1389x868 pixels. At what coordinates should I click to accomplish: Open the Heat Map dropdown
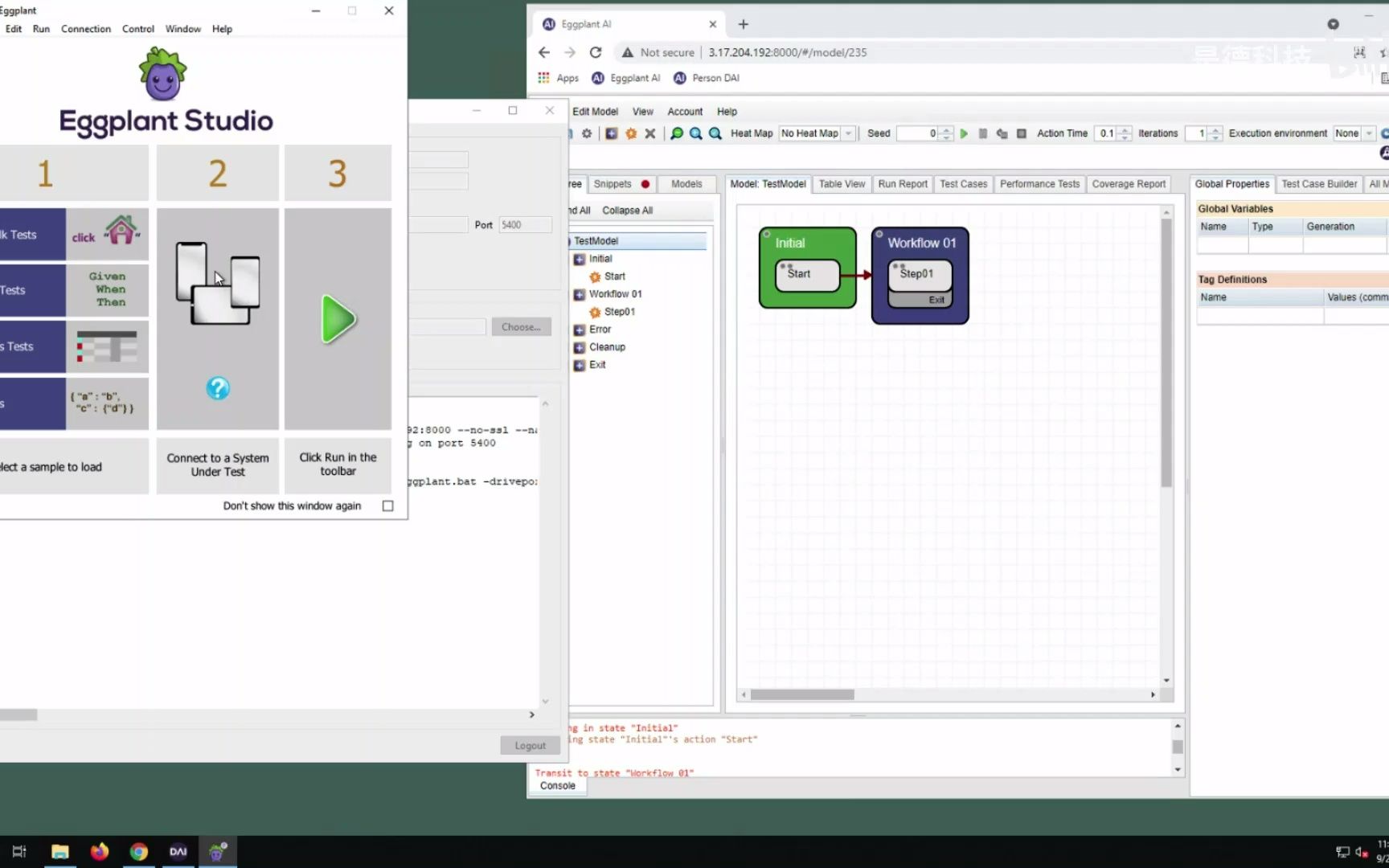click(x=817, y=133)
